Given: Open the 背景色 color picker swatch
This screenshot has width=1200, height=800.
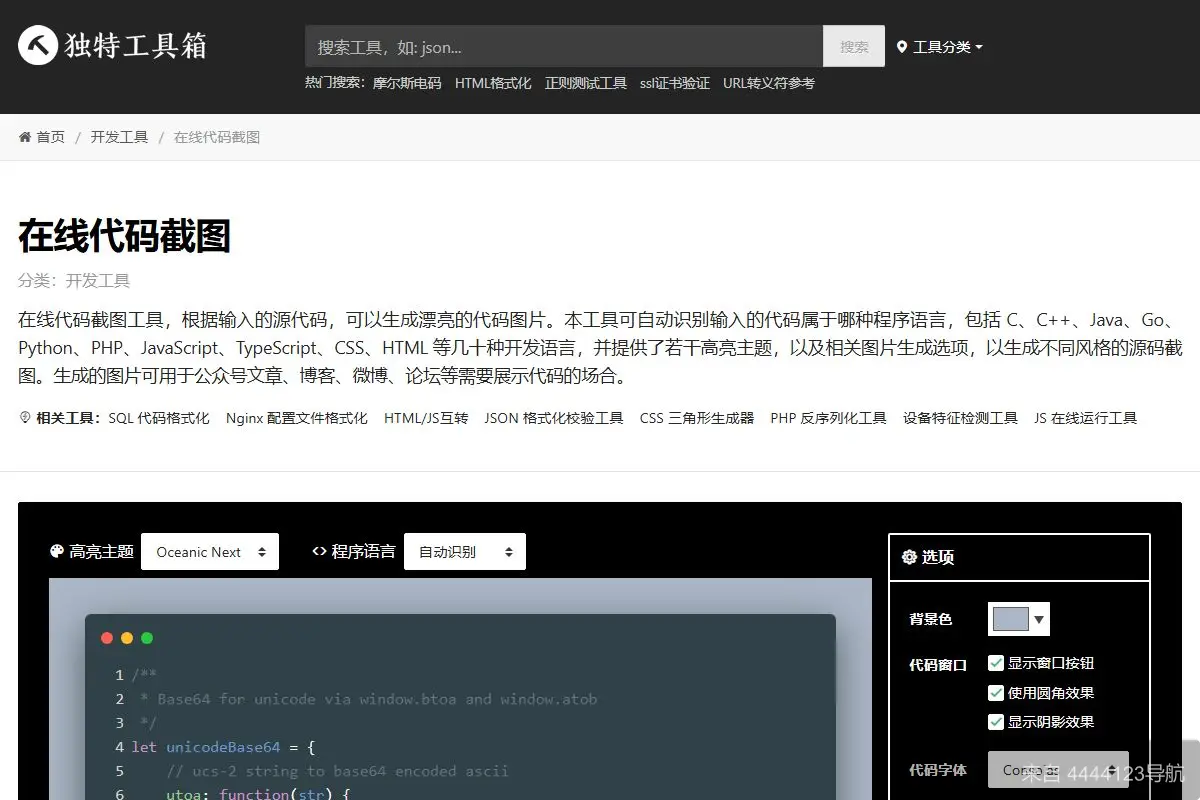Looking at the screenshot, I should point(1011,618).
